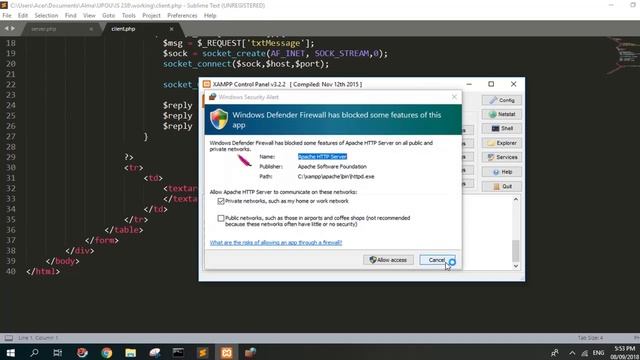Open the Selection menu

click(x=46, y=16)
